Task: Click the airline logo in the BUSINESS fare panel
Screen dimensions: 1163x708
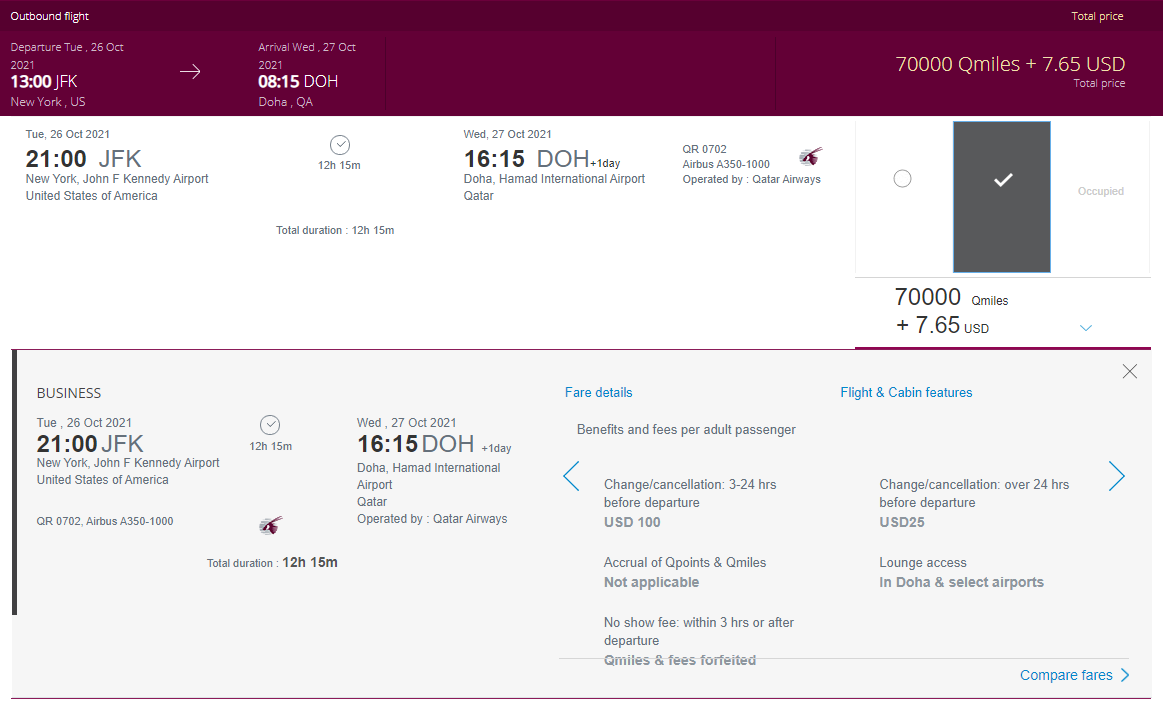Action: [270, 525]
